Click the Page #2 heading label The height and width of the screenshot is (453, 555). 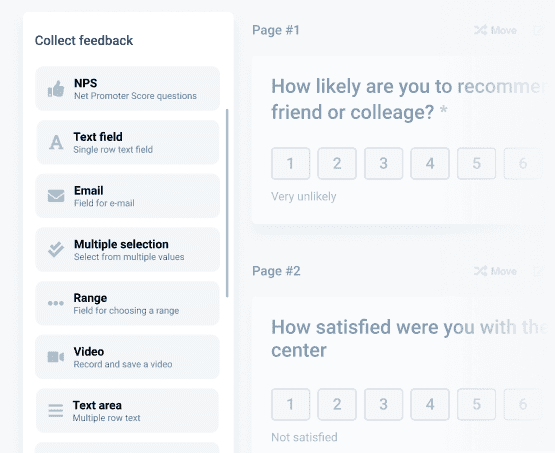pyautogui.click(x=276, y=271)
